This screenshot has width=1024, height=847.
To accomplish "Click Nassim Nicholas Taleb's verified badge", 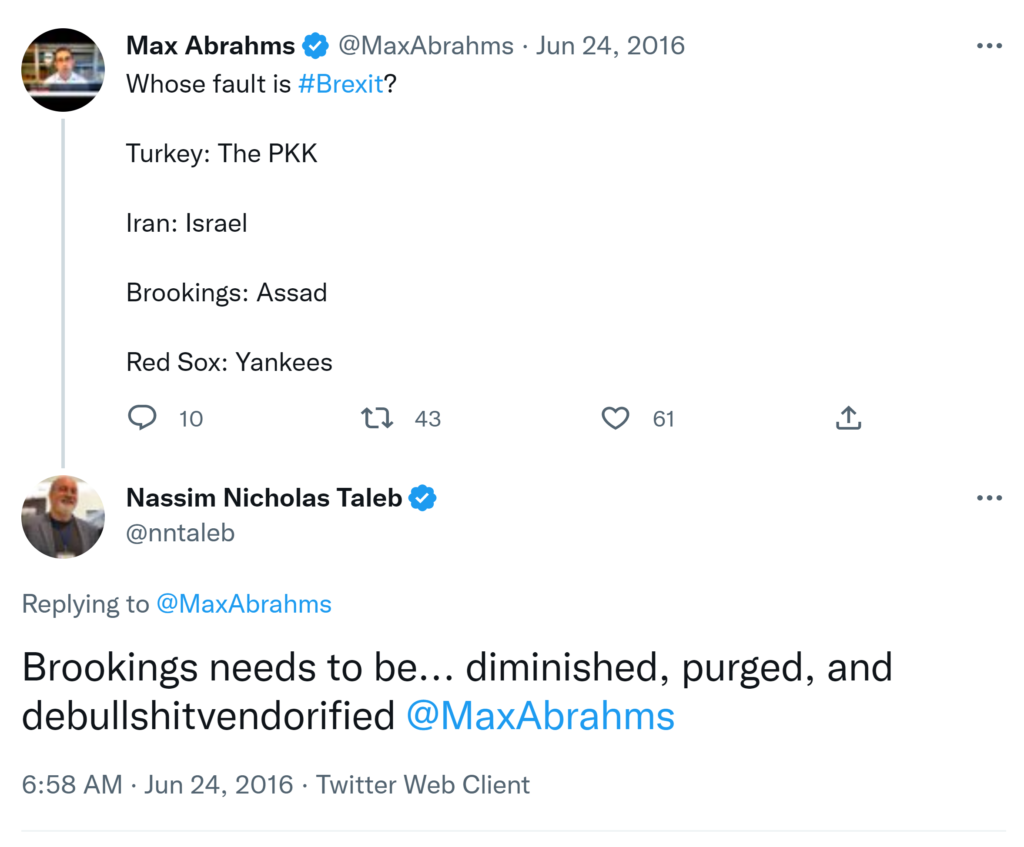I will pyautogui.click(x=423, y=497).
